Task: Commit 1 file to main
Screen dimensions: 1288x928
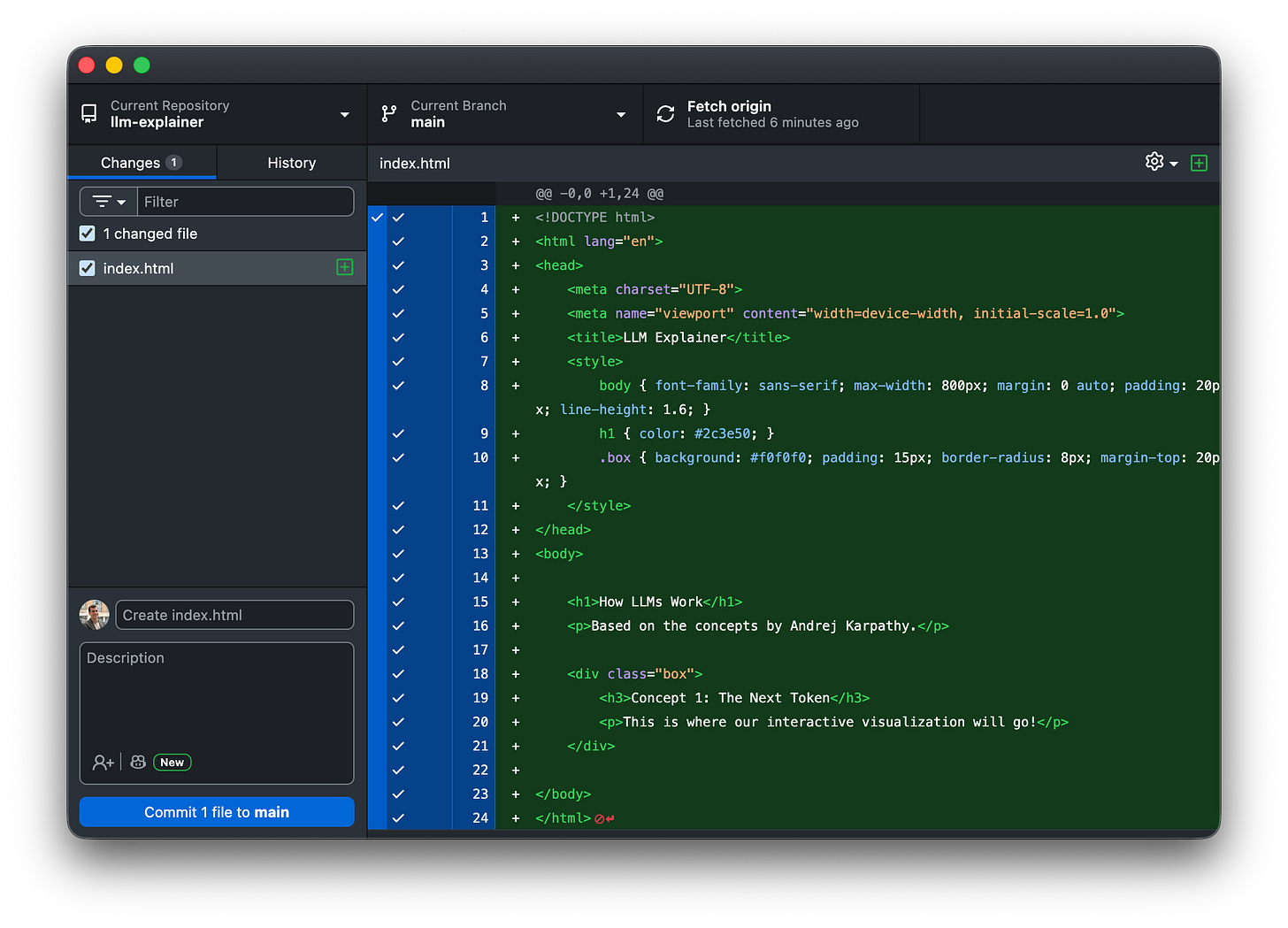Action: click(x=216, y=811)
